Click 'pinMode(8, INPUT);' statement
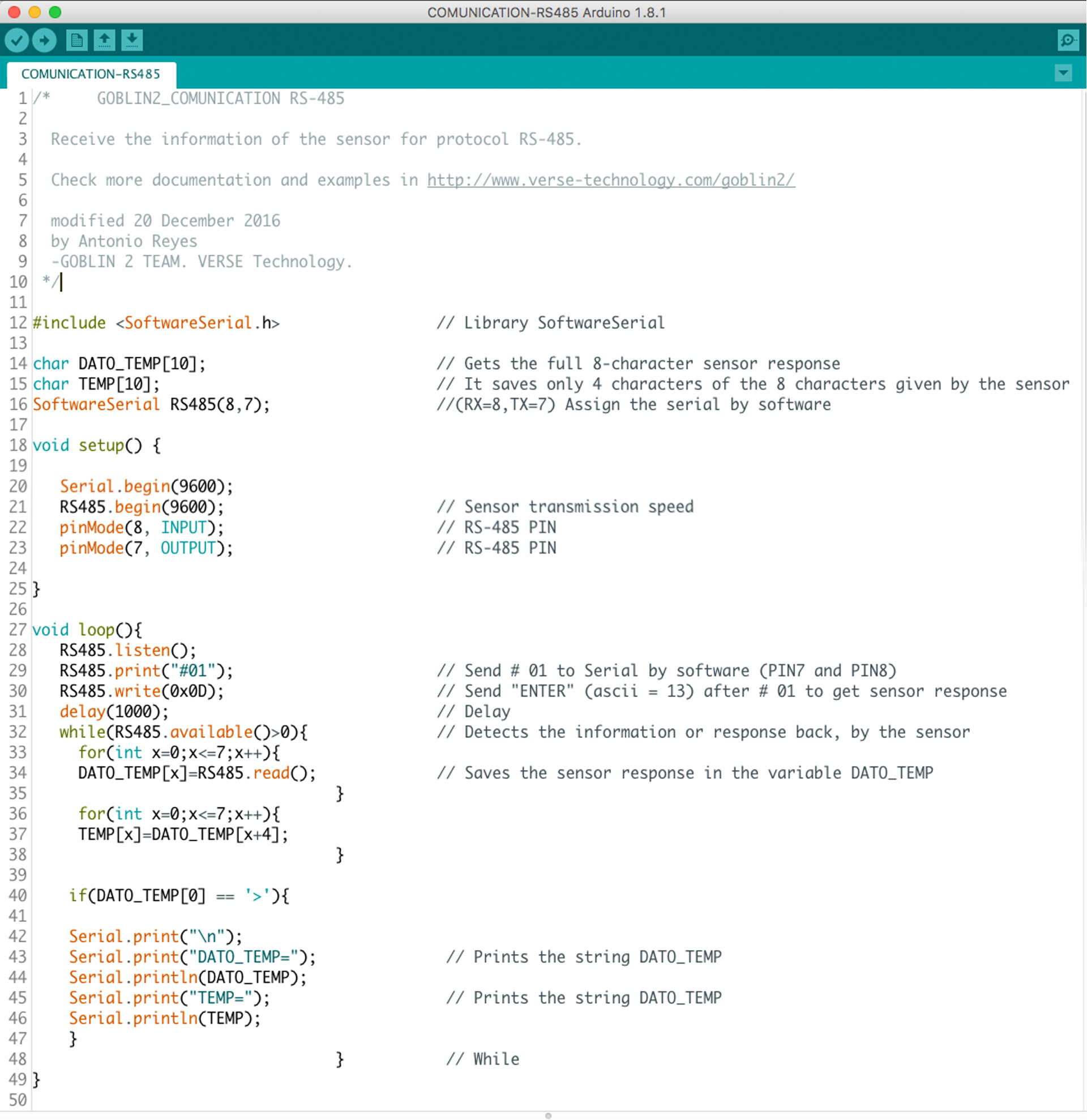 [142, 527]
